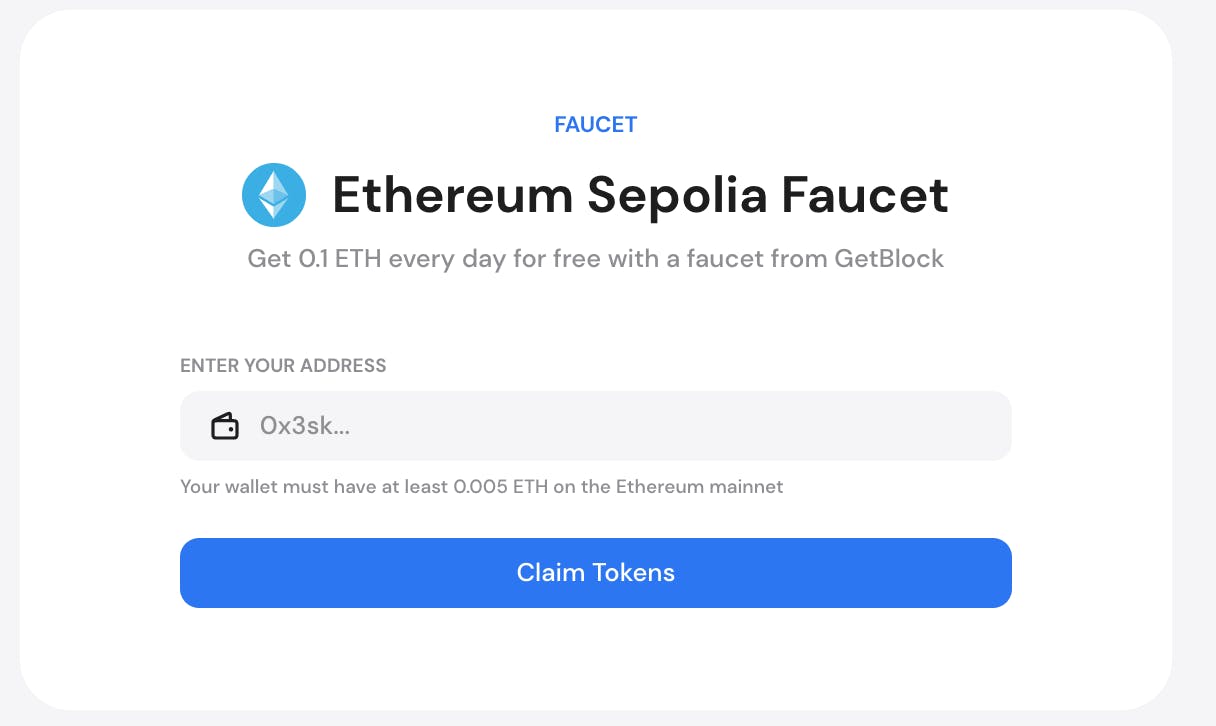Tap the wallet glyph beside the placeholder
This screenshot has width=1216, height=726.
[x=226, y=425]
